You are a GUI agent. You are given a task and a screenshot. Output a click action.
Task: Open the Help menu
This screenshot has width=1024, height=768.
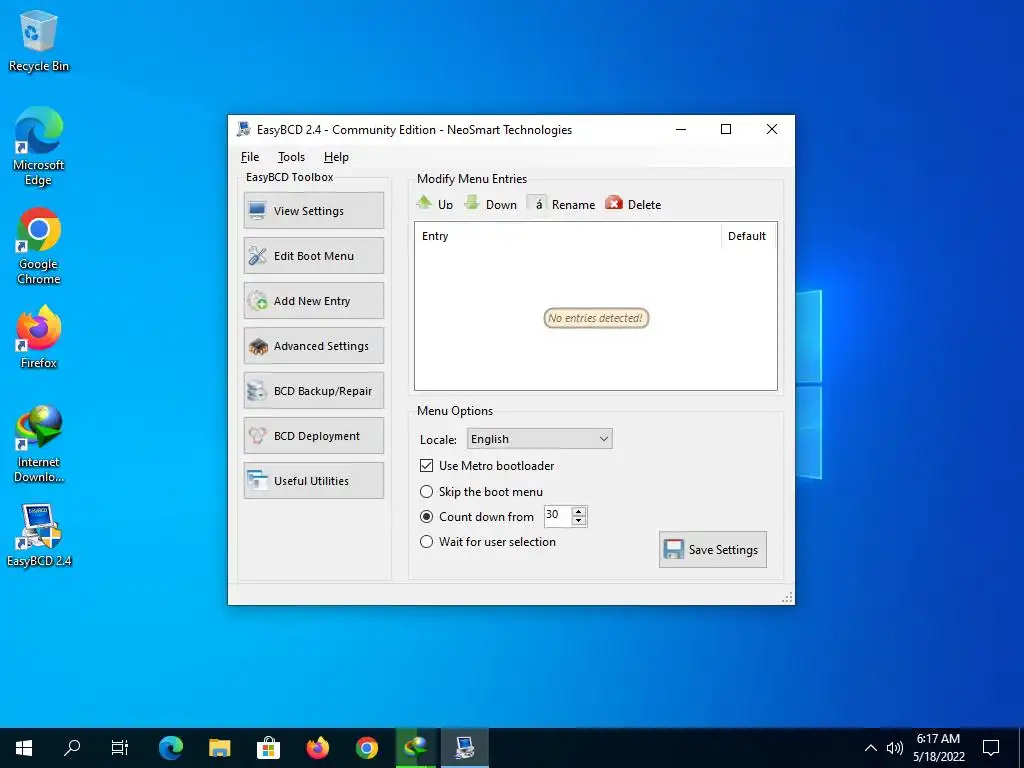tap(336, 157)
